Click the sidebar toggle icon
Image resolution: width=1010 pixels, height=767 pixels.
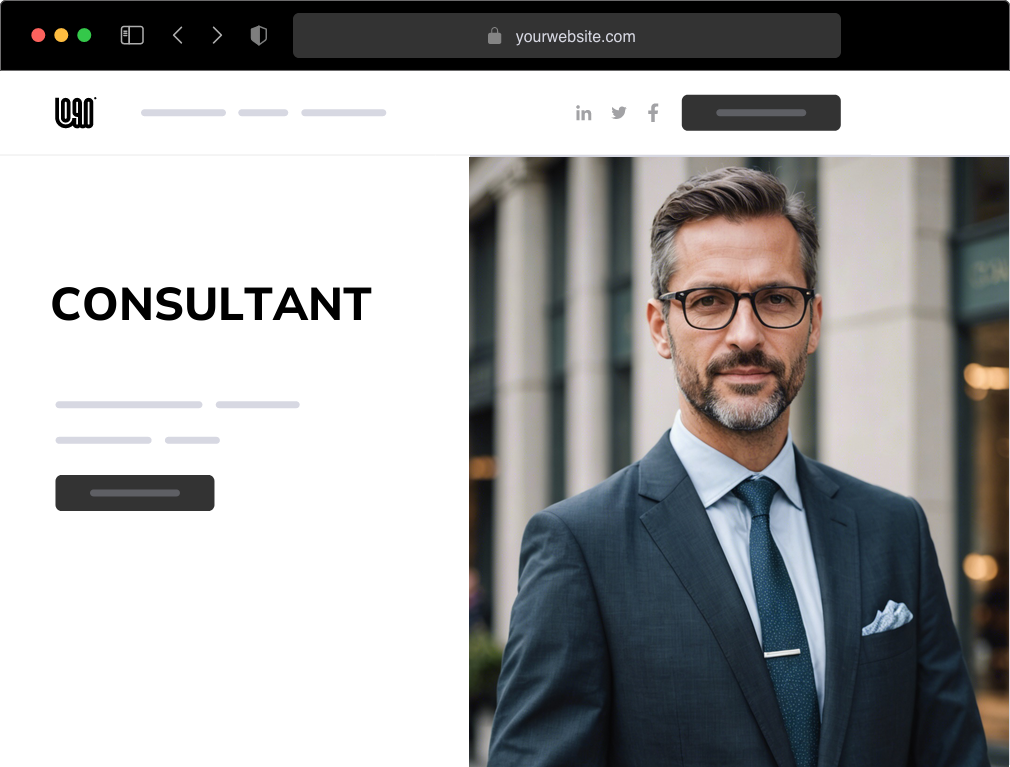click(132, 35)
